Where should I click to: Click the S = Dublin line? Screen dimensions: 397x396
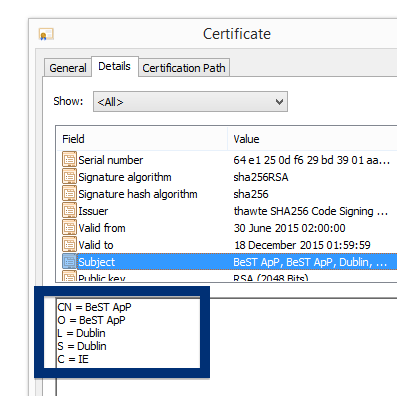click(82, 346)
